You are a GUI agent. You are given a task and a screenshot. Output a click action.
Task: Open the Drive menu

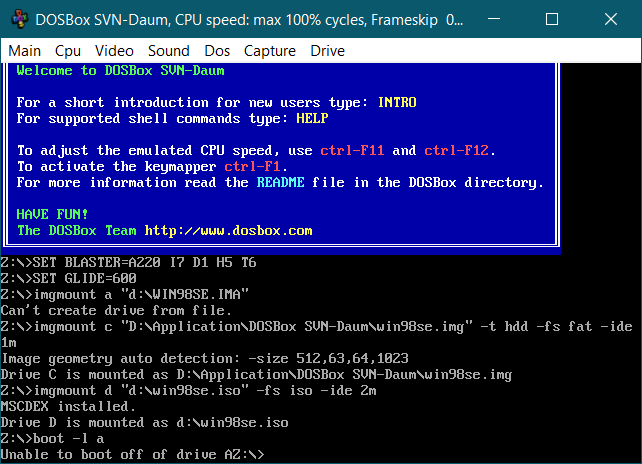pyautogui.click(x=327, y=51)
